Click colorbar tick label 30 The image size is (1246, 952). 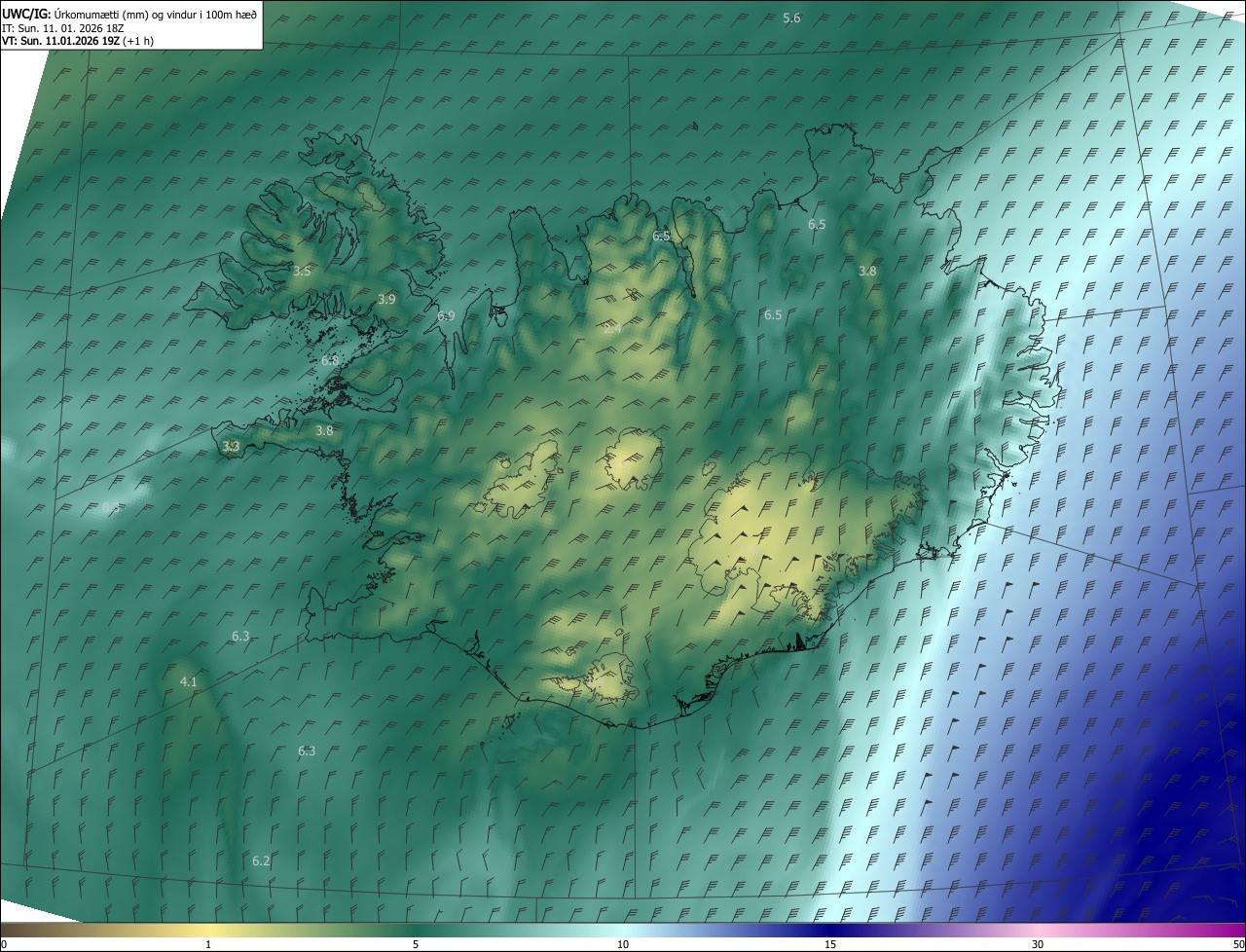(1038, 944)
